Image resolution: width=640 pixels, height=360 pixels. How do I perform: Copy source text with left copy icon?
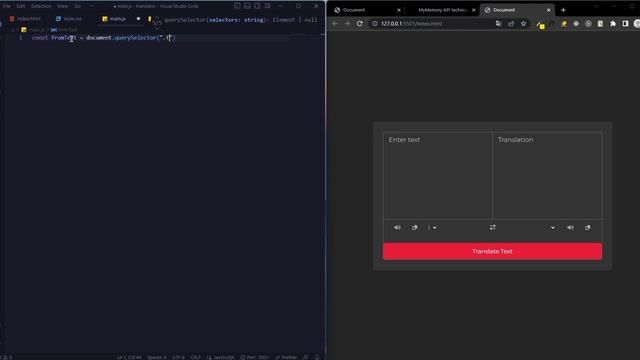pyautogui.click(x=414, y=227)
